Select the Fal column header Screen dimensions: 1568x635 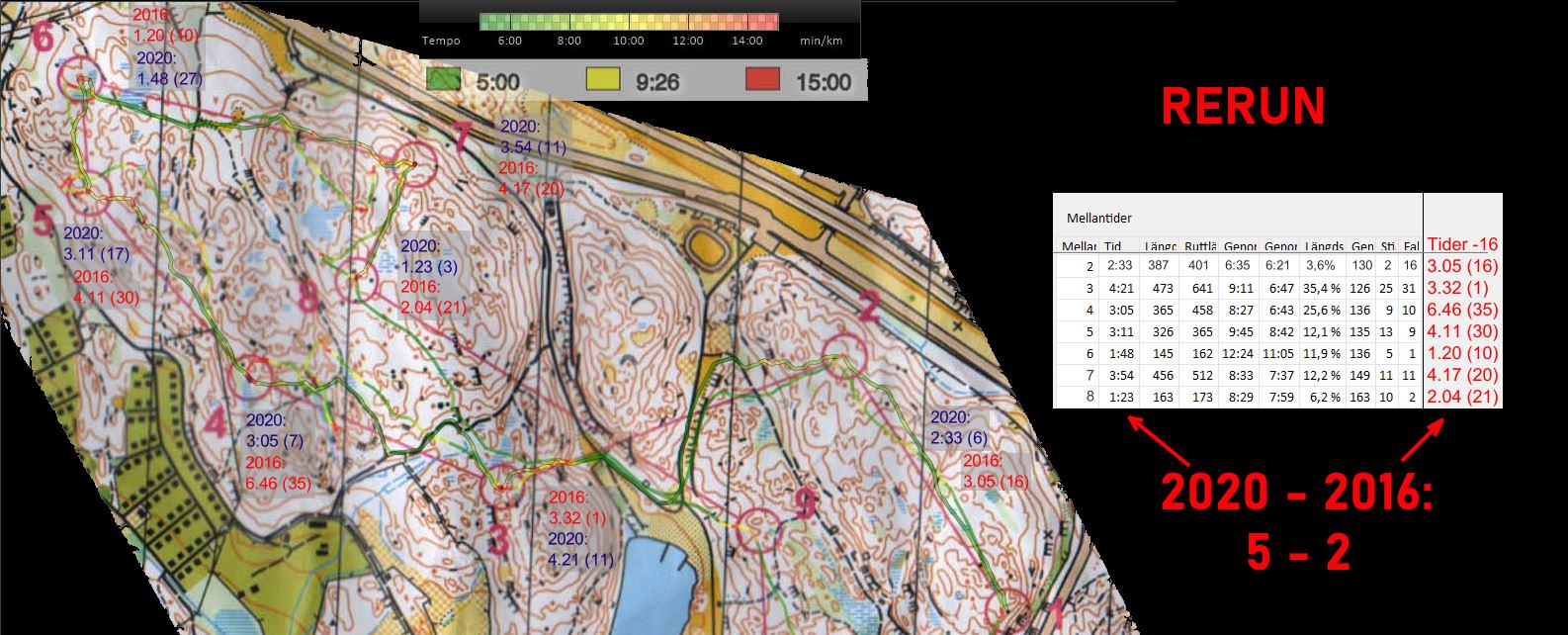pyautogui.click(x=1411, y=246)
